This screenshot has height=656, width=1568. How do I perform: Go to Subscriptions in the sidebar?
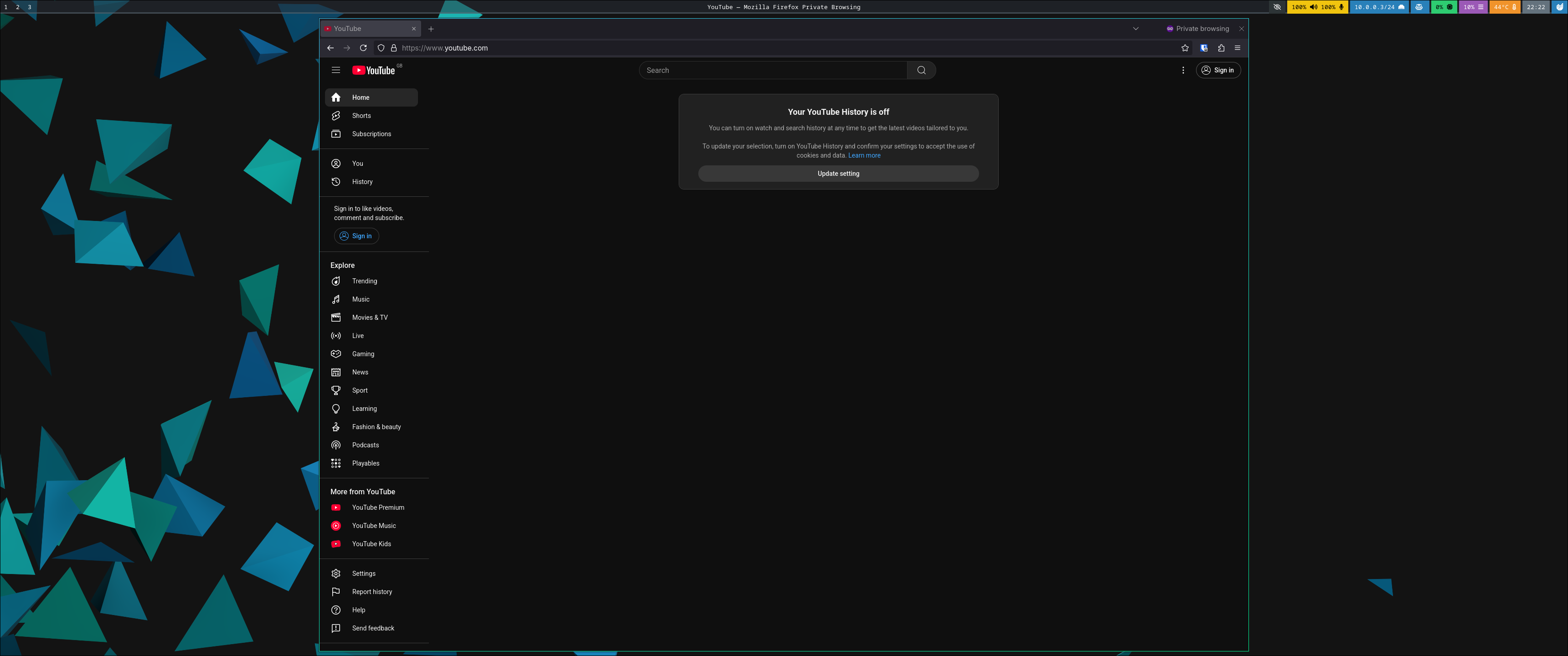click(371, 134)
